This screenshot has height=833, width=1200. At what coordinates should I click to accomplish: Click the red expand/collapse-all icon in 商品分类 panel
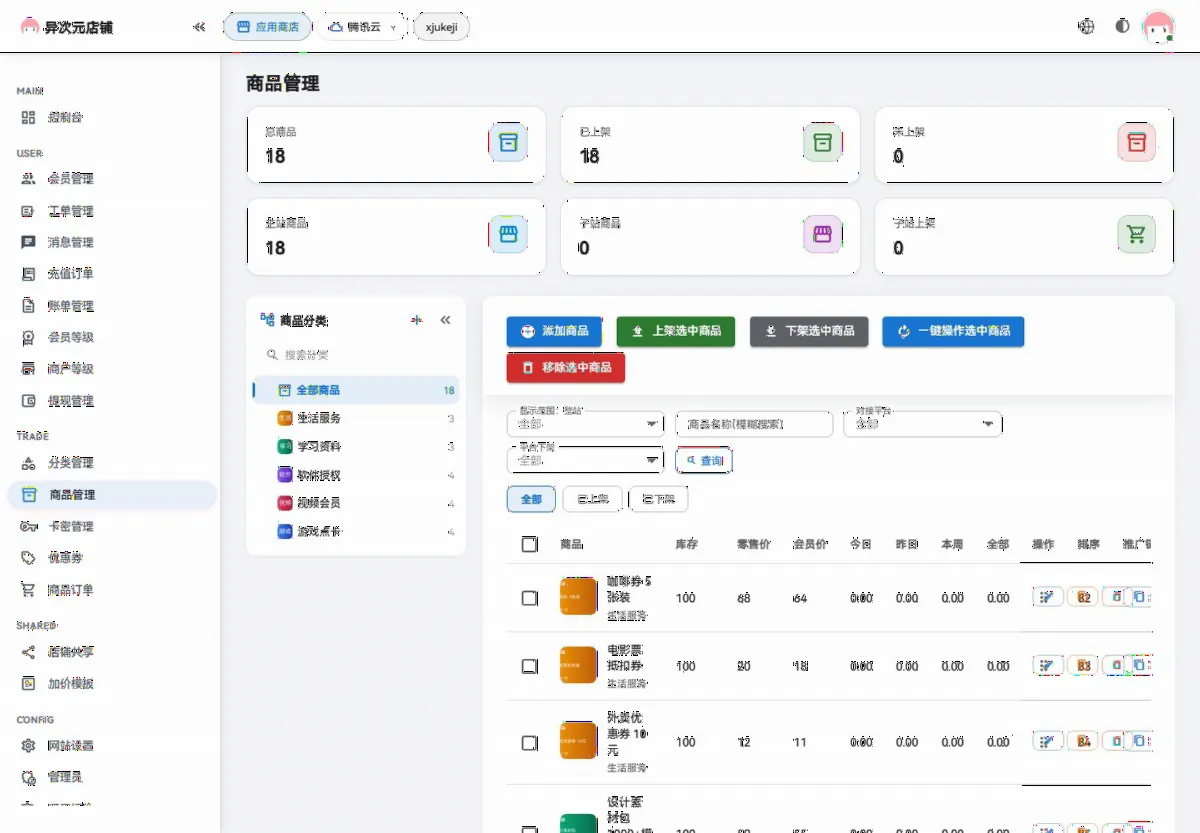click(x=416, y=320)
